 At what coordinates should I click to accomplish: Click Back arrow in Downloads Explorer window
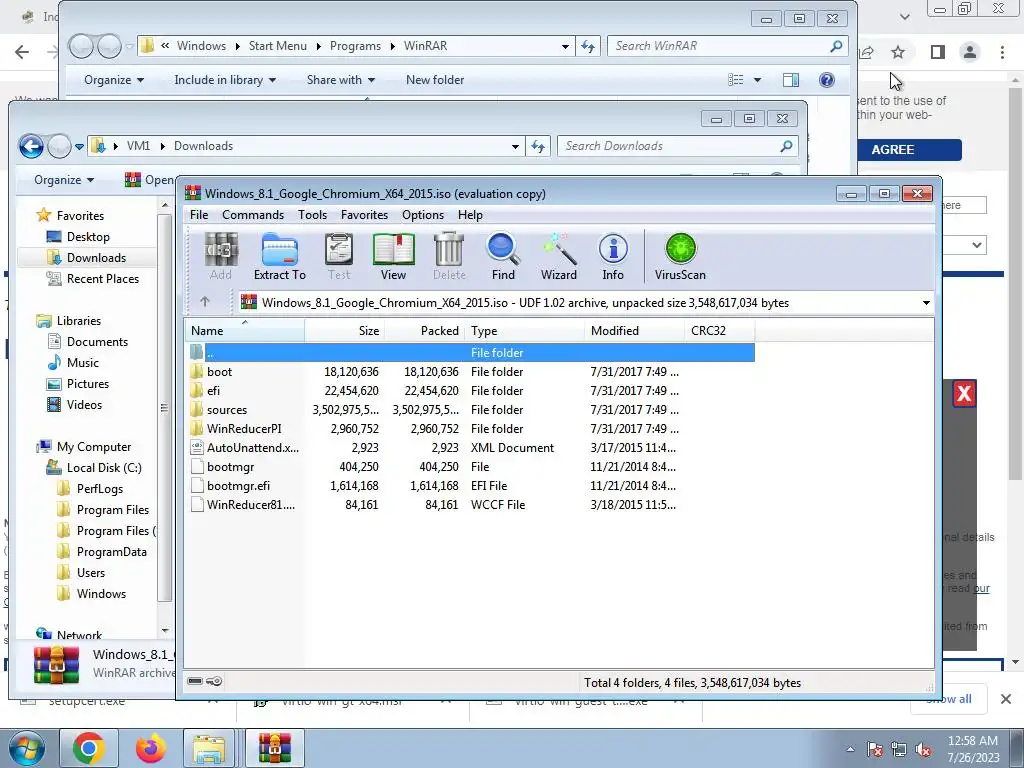point(31,146)
